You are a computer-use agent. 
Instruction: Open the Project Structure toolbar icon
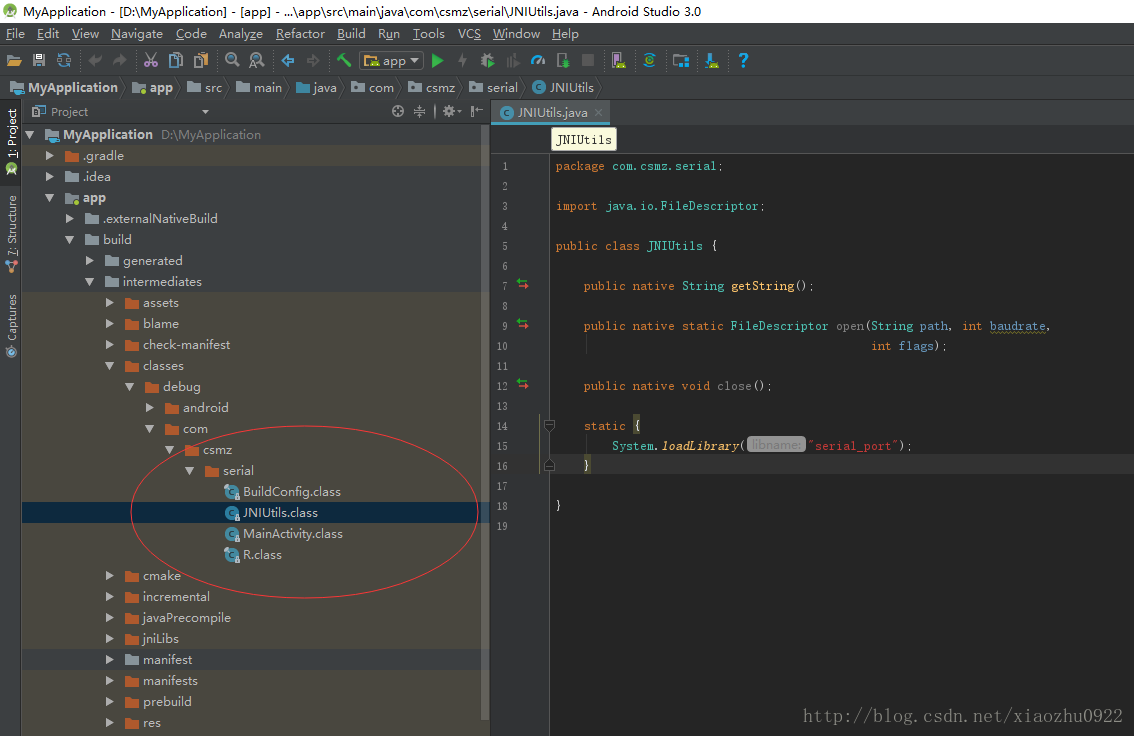tap(681, 61)
